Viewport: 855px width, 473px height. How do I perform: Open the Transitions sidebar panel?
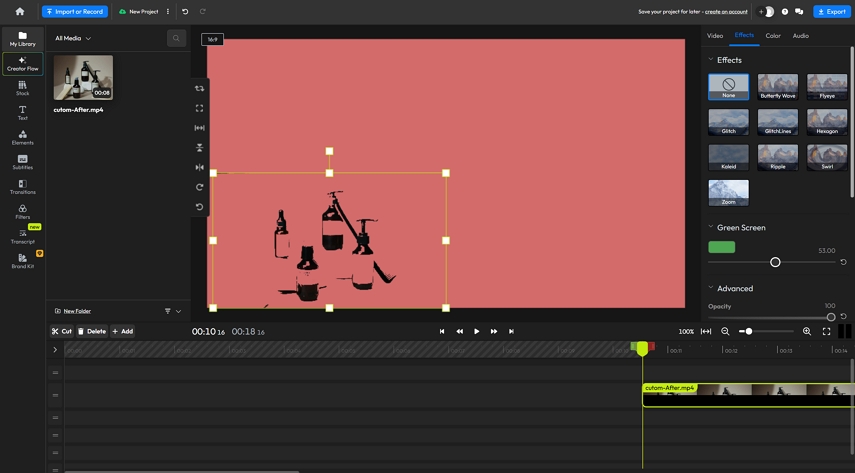click(x=22, y=187)
